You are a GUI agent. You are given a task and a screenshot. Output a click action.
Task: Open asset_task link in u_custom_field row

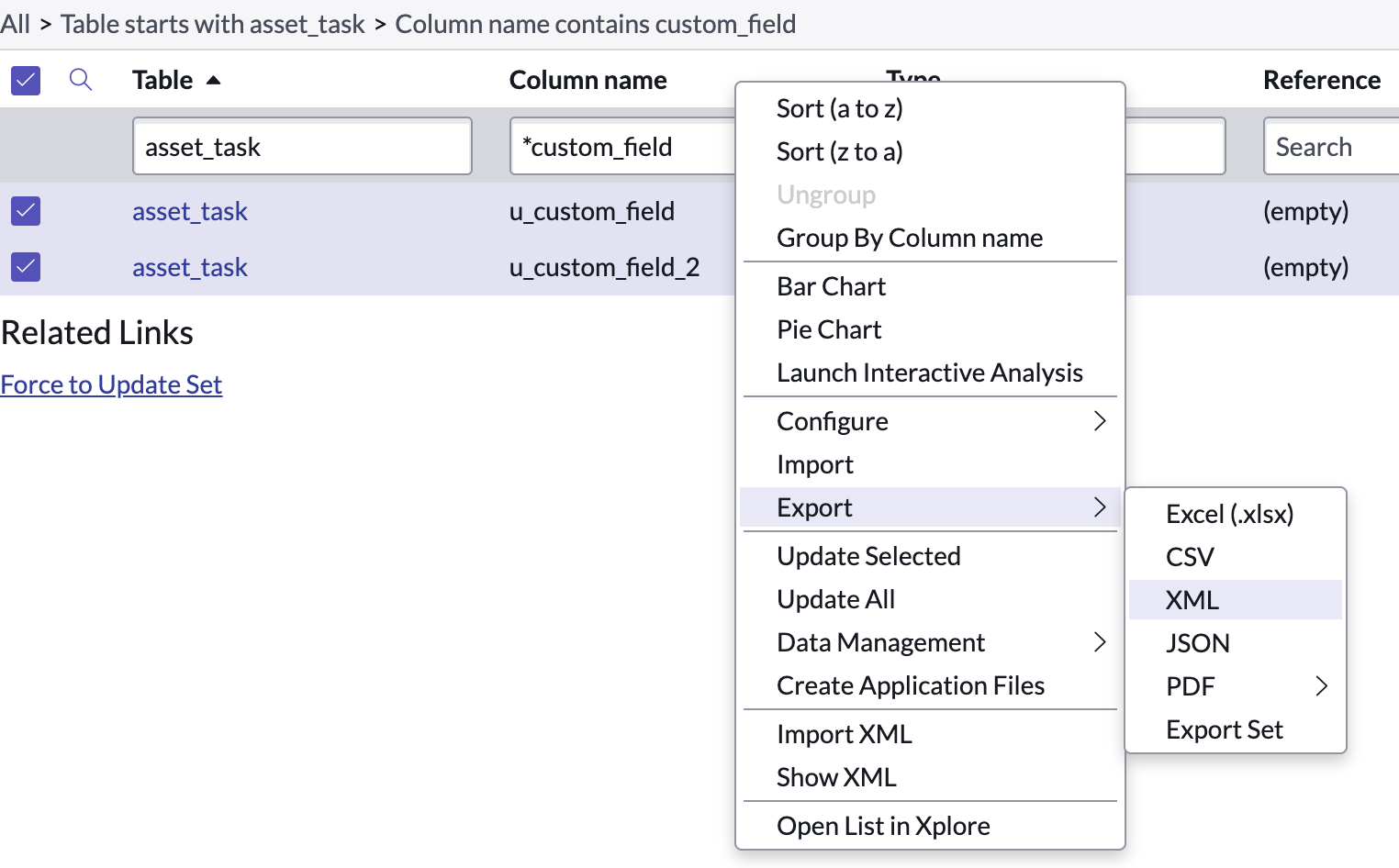190,211
